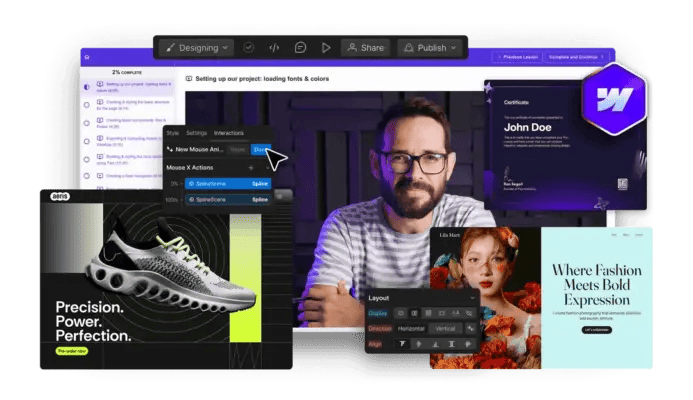Set Direction to Vertical
Image resolution: width=693 pixels, height=400 pixels.
[445, 329]
